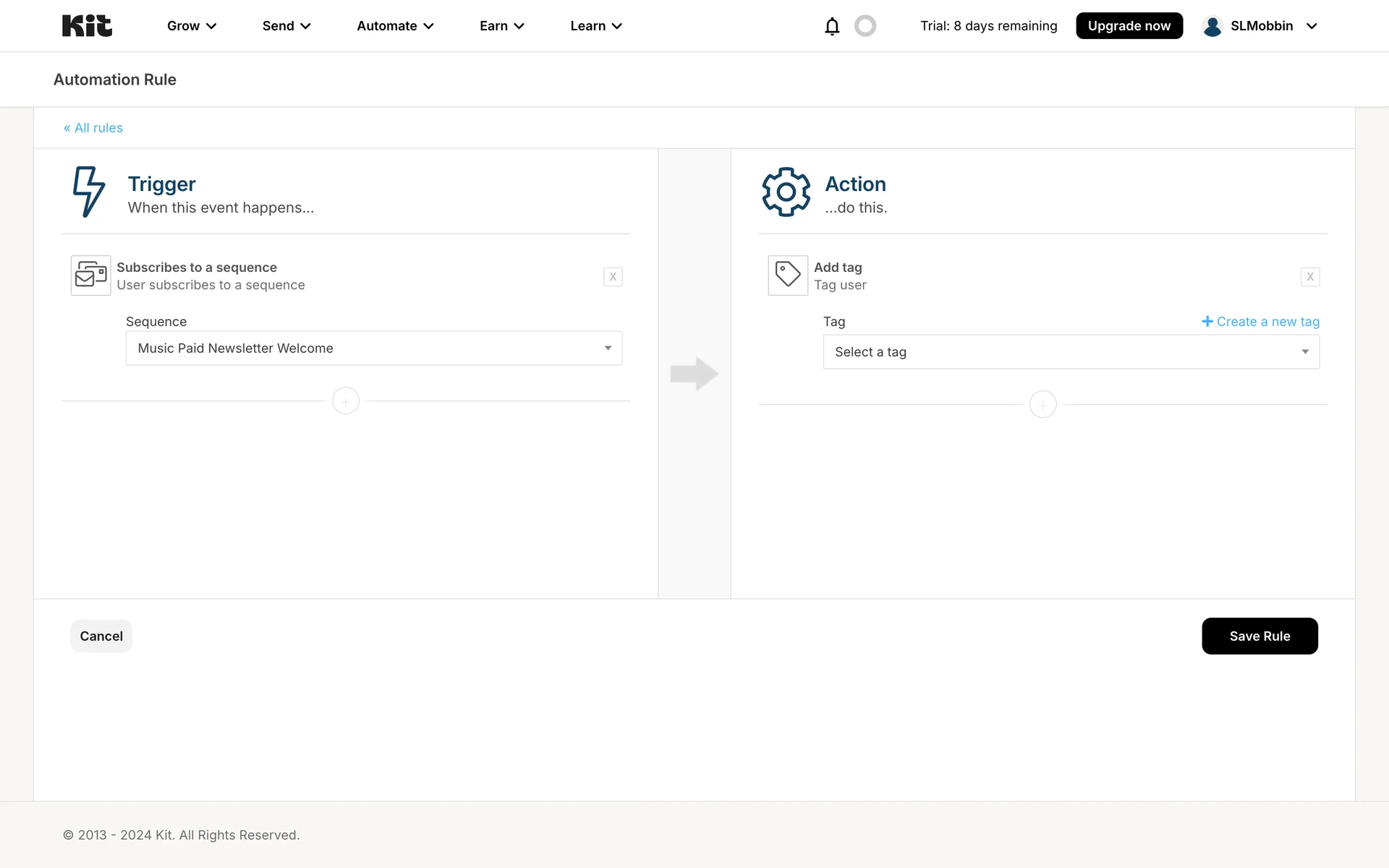The width and height of the screenshot is (1389, 868).
Task: Open the Sequence dropdown
Action: pos(374,348)
